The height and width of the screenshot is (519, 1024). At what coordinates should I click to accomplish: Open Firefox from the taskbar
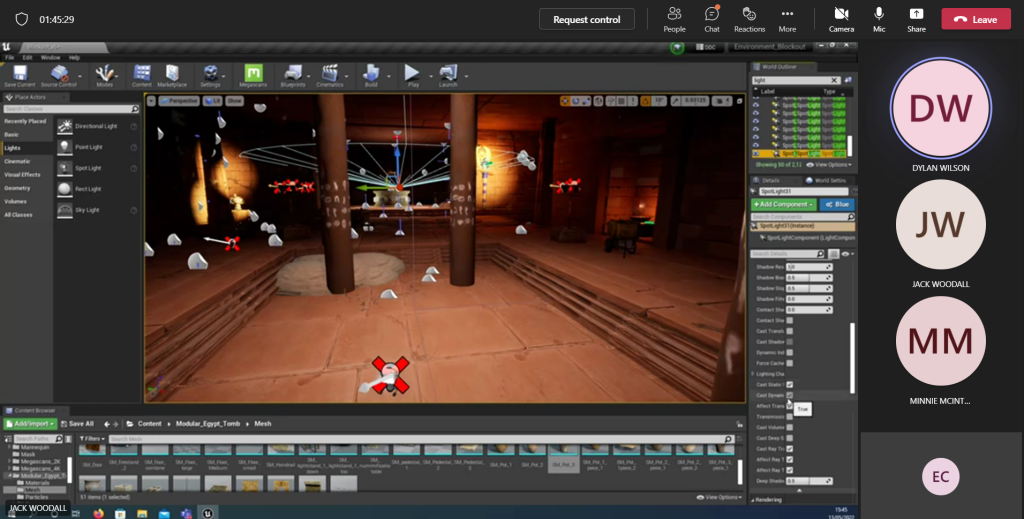pyautogui.click(x=99, y=513)
